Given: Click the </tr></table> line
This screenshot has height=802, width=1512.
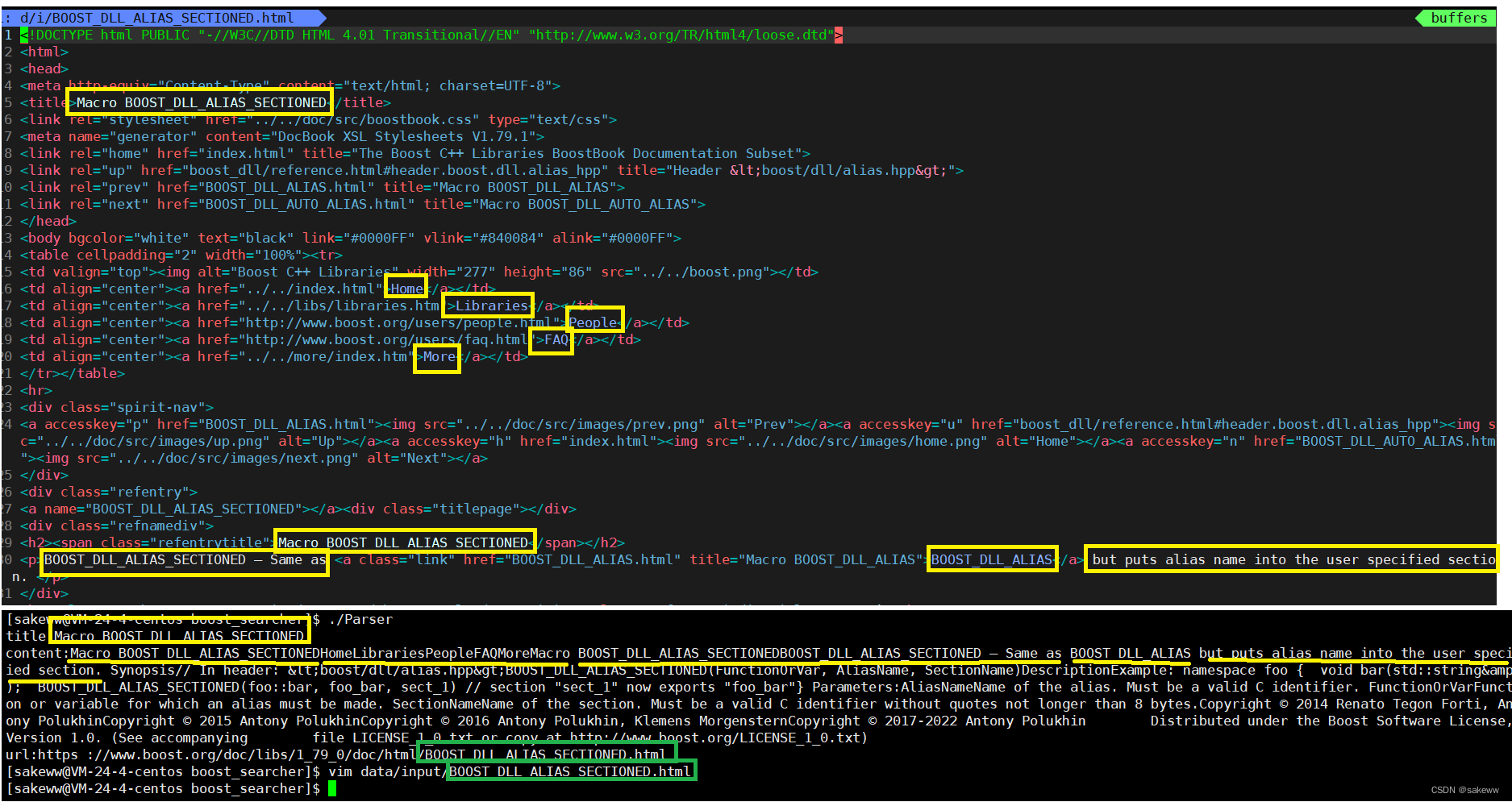Looking at the screenshot, I should click(x=73, y=373).
